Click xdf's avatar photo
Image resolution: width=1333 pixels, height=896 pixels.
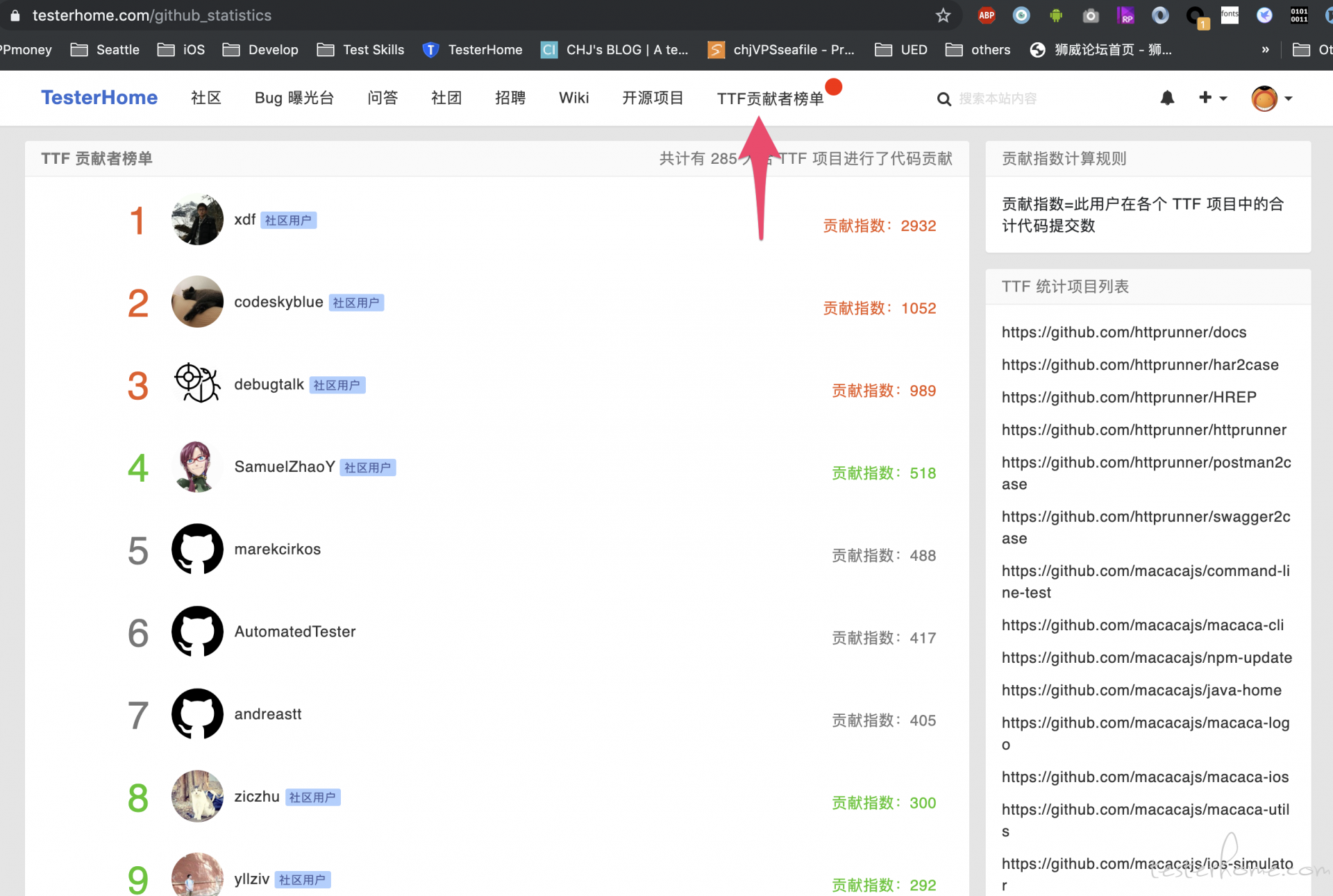tap(197, 219)
